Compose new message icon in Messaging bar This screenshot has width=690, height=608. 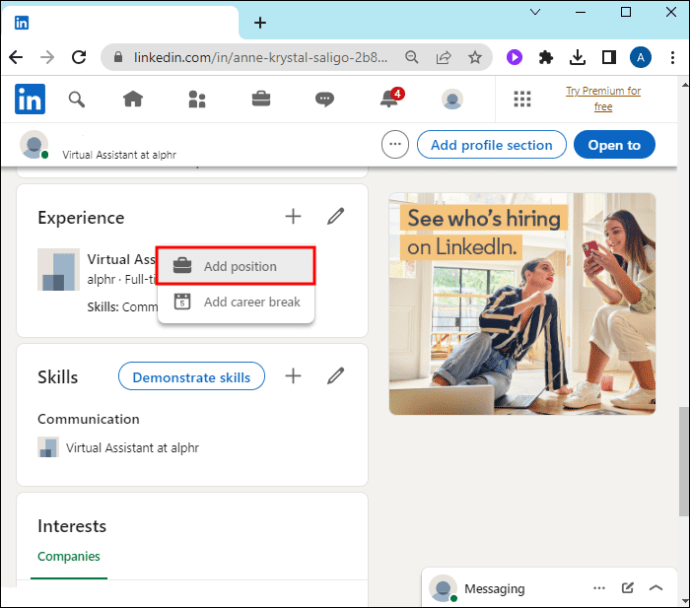[628, 588]
